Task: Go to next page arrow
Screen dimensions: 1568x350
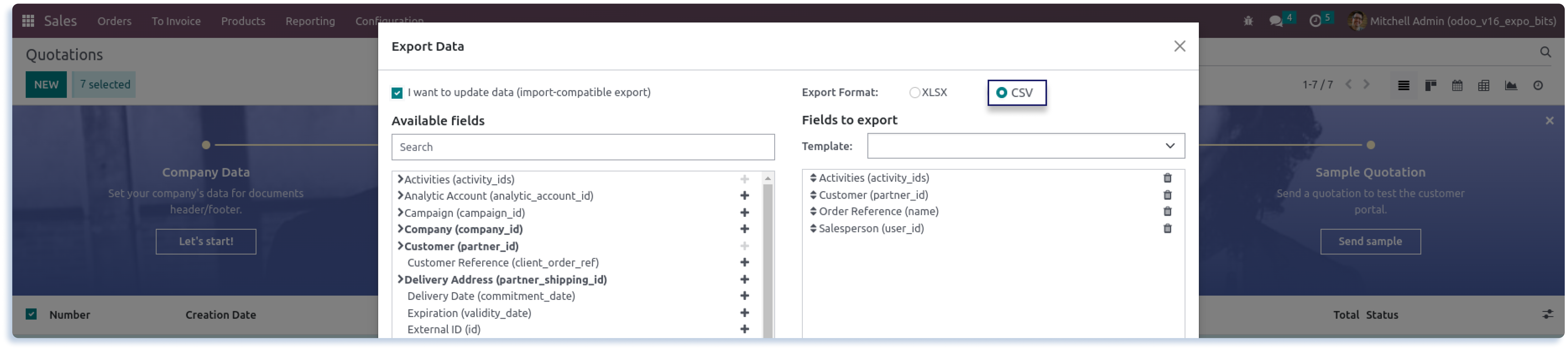Action: [1366, 85]
